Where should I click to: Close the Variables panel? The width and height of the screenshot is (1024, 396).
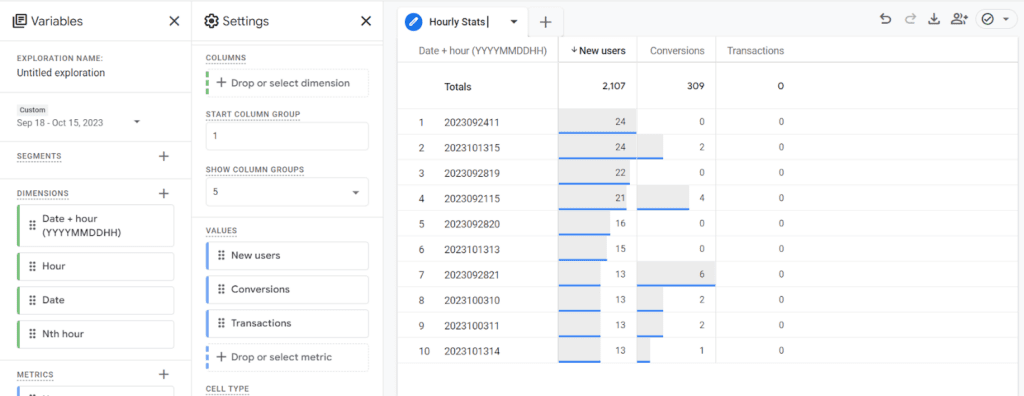pos(174,22)
